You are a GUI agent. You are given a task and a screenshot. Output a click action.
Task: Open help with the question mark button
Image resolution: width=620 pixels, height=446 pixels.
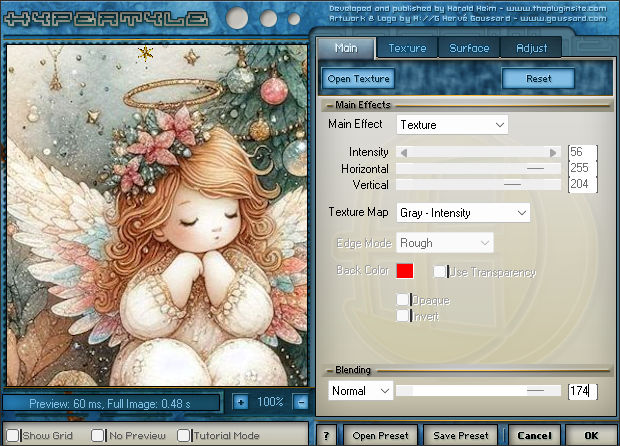point(327,436)
